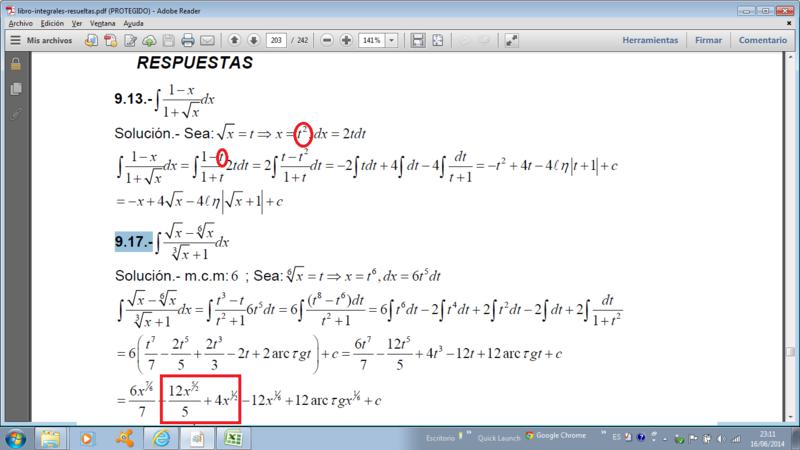The height and width of the screenshot is (450, 800).
Task: Open the Archivo menu
Action: click(20, 19)
